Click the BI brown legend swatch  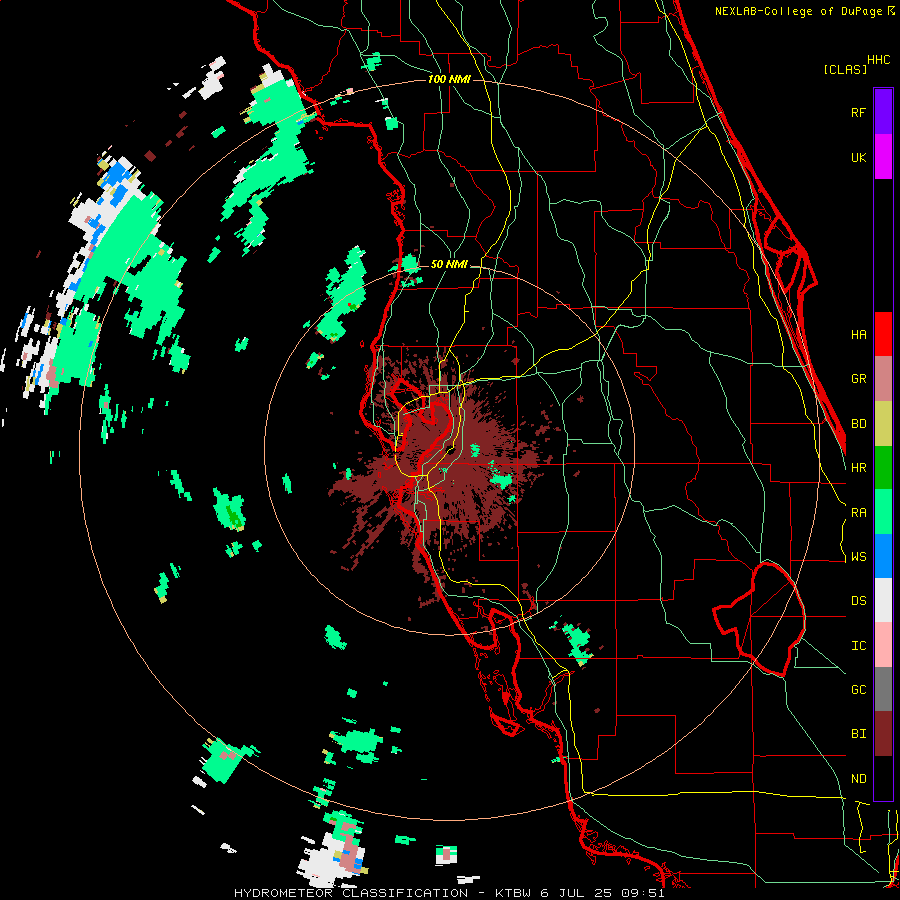tap(883, 734)
